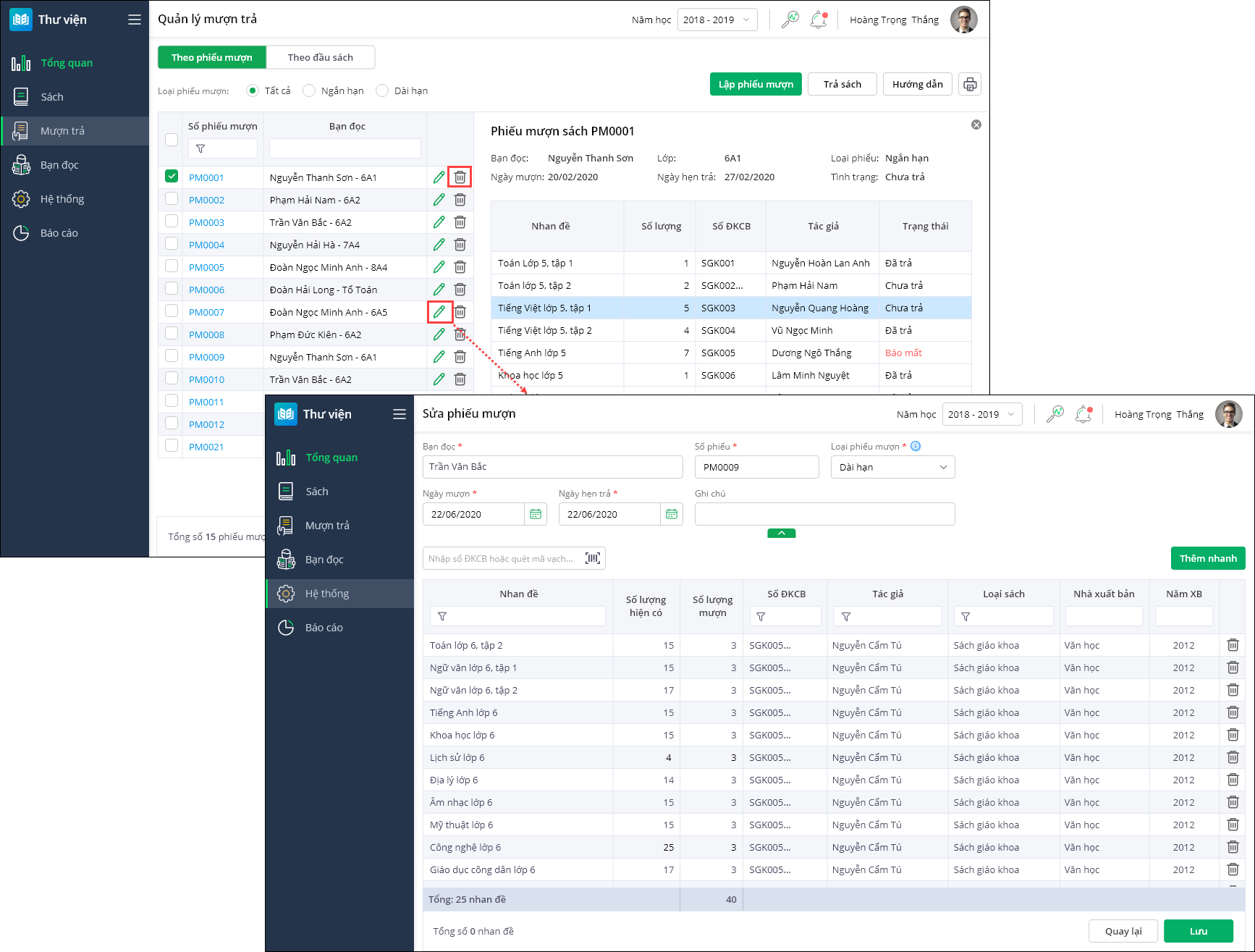Delete loan slip PM0003 with trash icon
The image size is (1255, 952).
[460, 222]
